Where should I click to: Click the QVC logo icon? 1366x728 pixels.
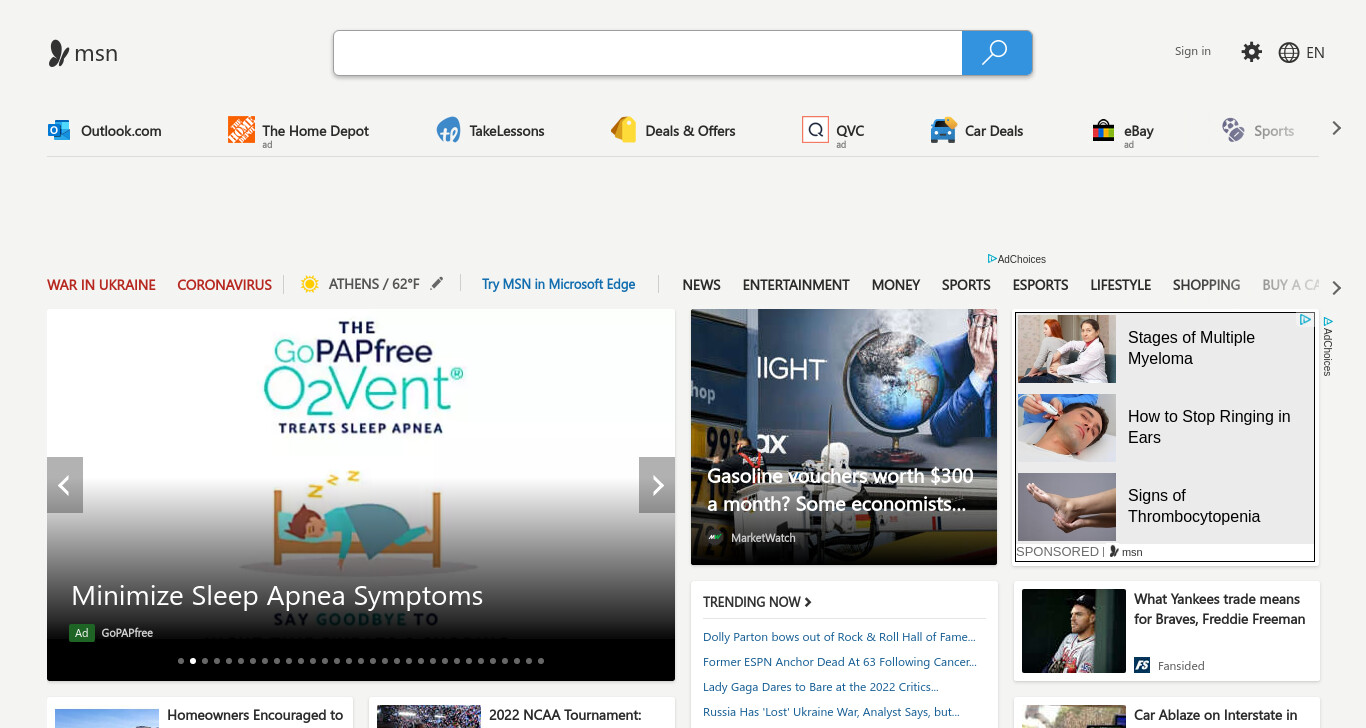[x=815, y=130]
